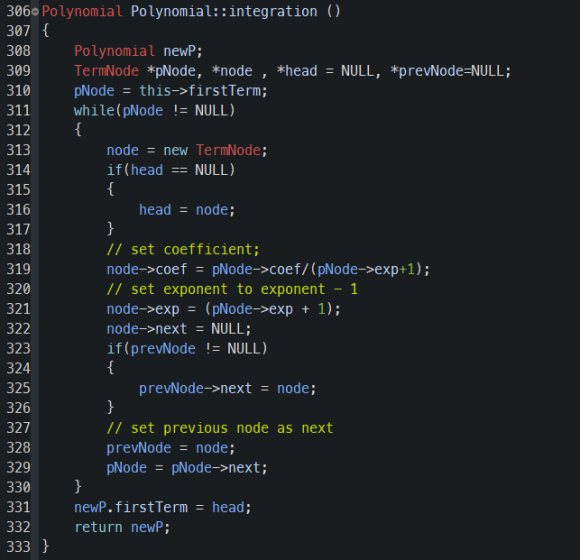
Task: Click the while keyword on line 311
Action: click(94, 111)
